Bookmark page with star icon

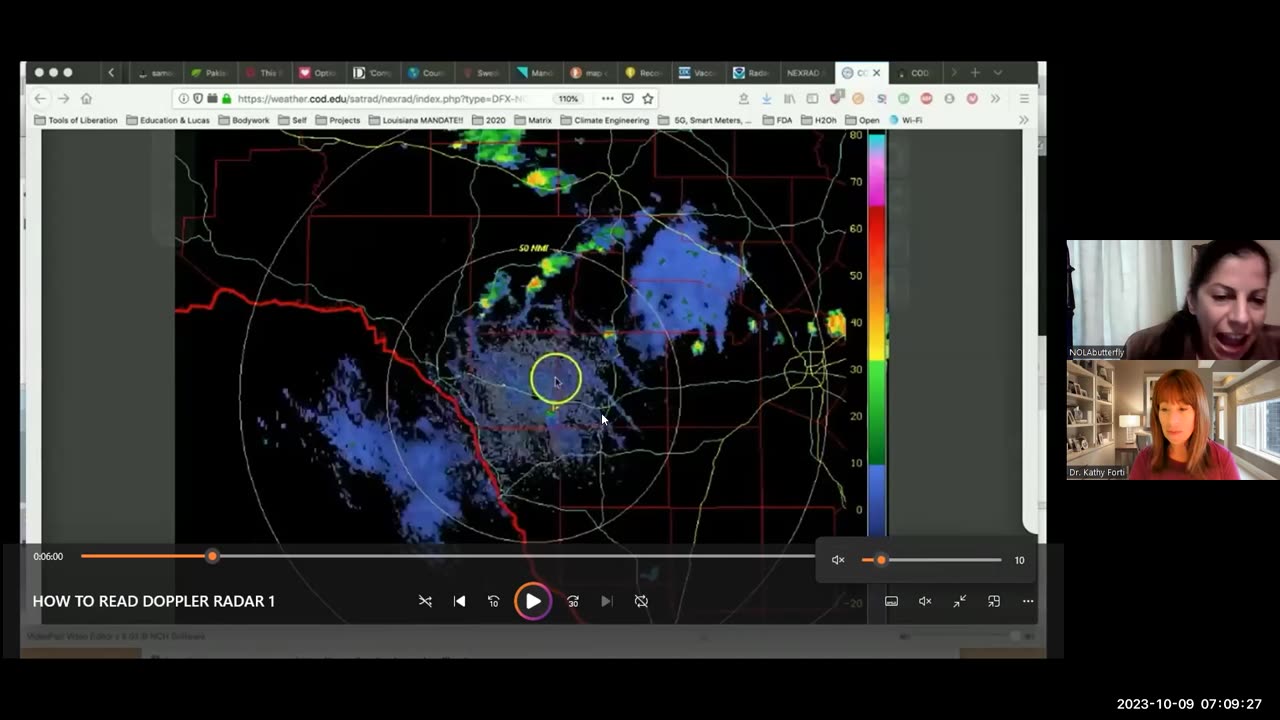coord(648,99)
